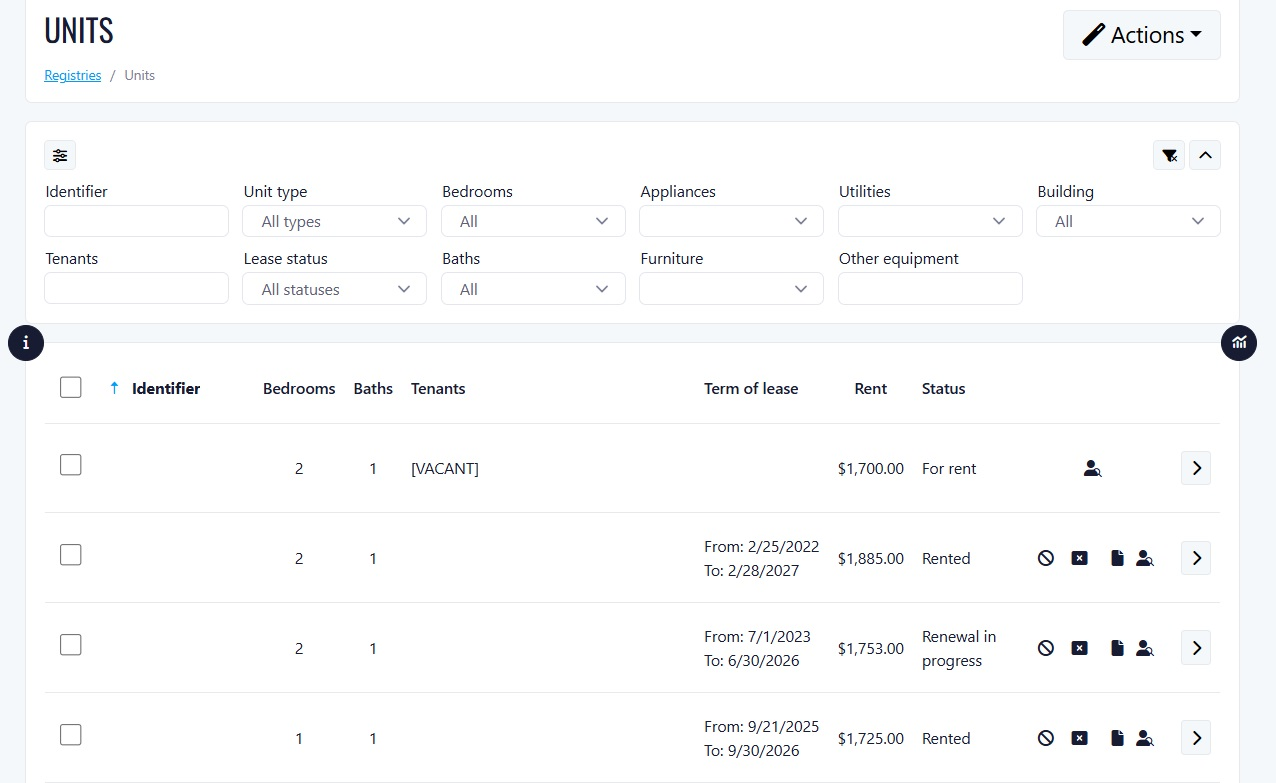
Task: Click the [VACANT] tenant text
Action: 445,468
